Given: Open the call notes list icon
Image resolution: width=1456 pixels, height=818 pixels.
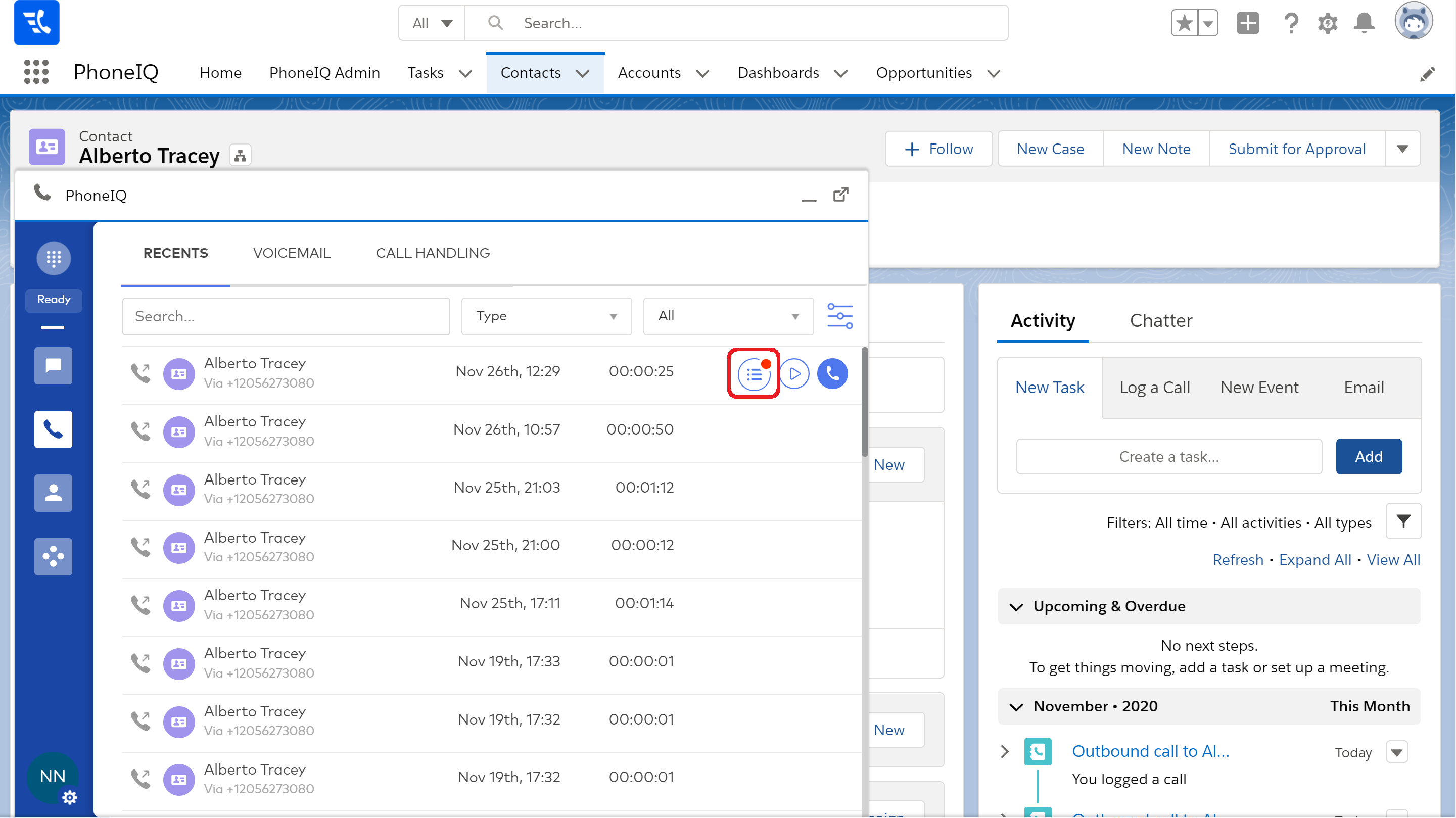Looking at the screenshot, I should click(x=754, y=373).
